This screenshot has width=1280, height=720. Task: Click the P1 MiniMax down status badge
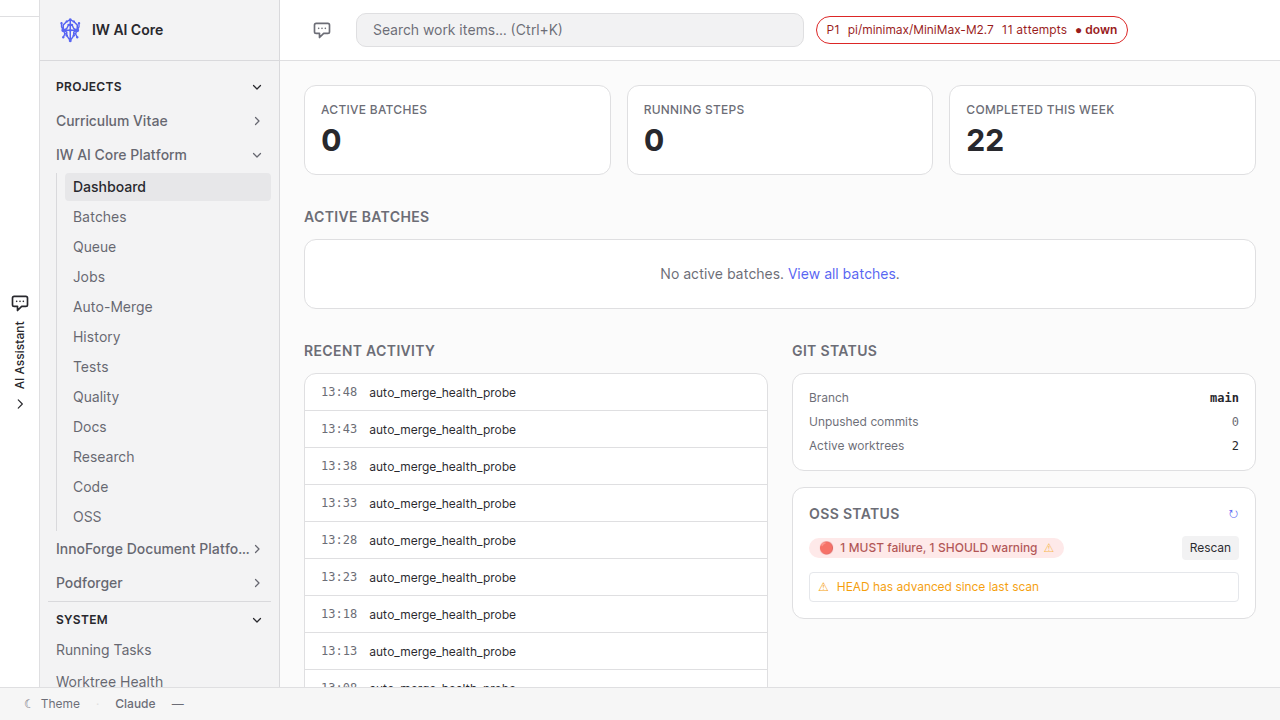[972, 30]
